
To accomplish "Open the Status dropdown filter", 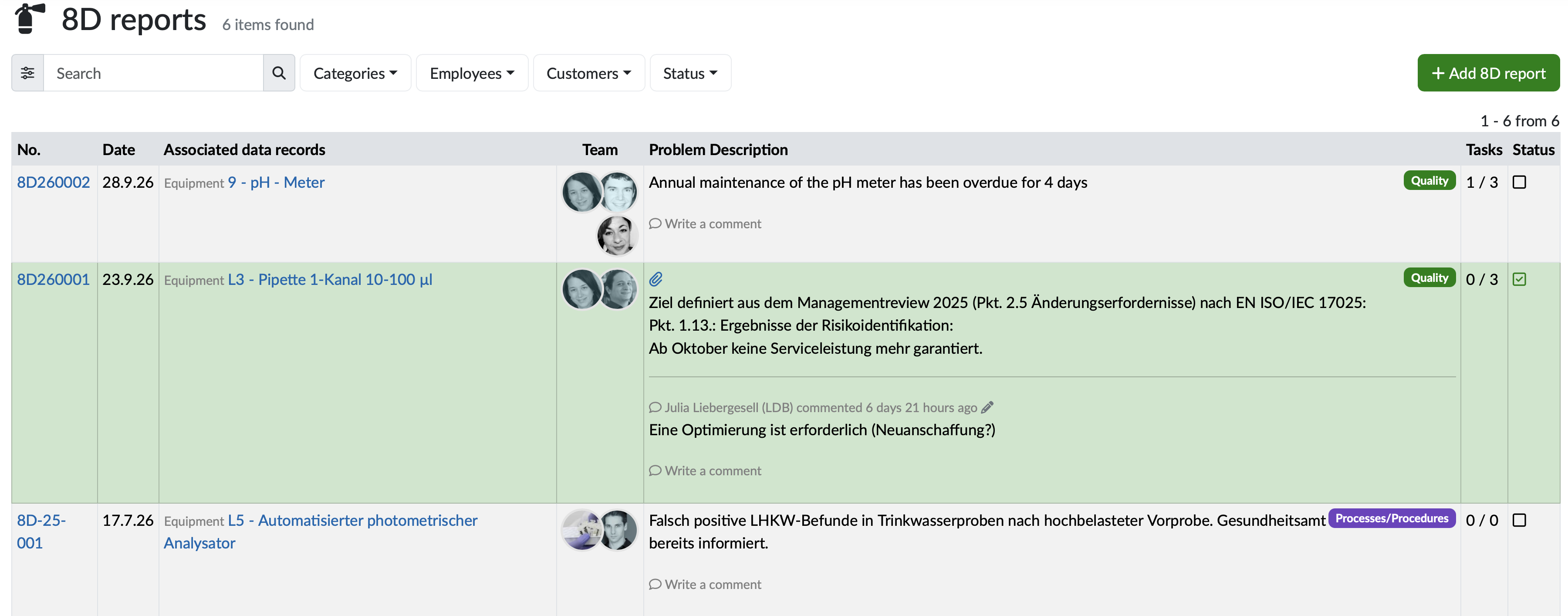I will click(690, 73).
